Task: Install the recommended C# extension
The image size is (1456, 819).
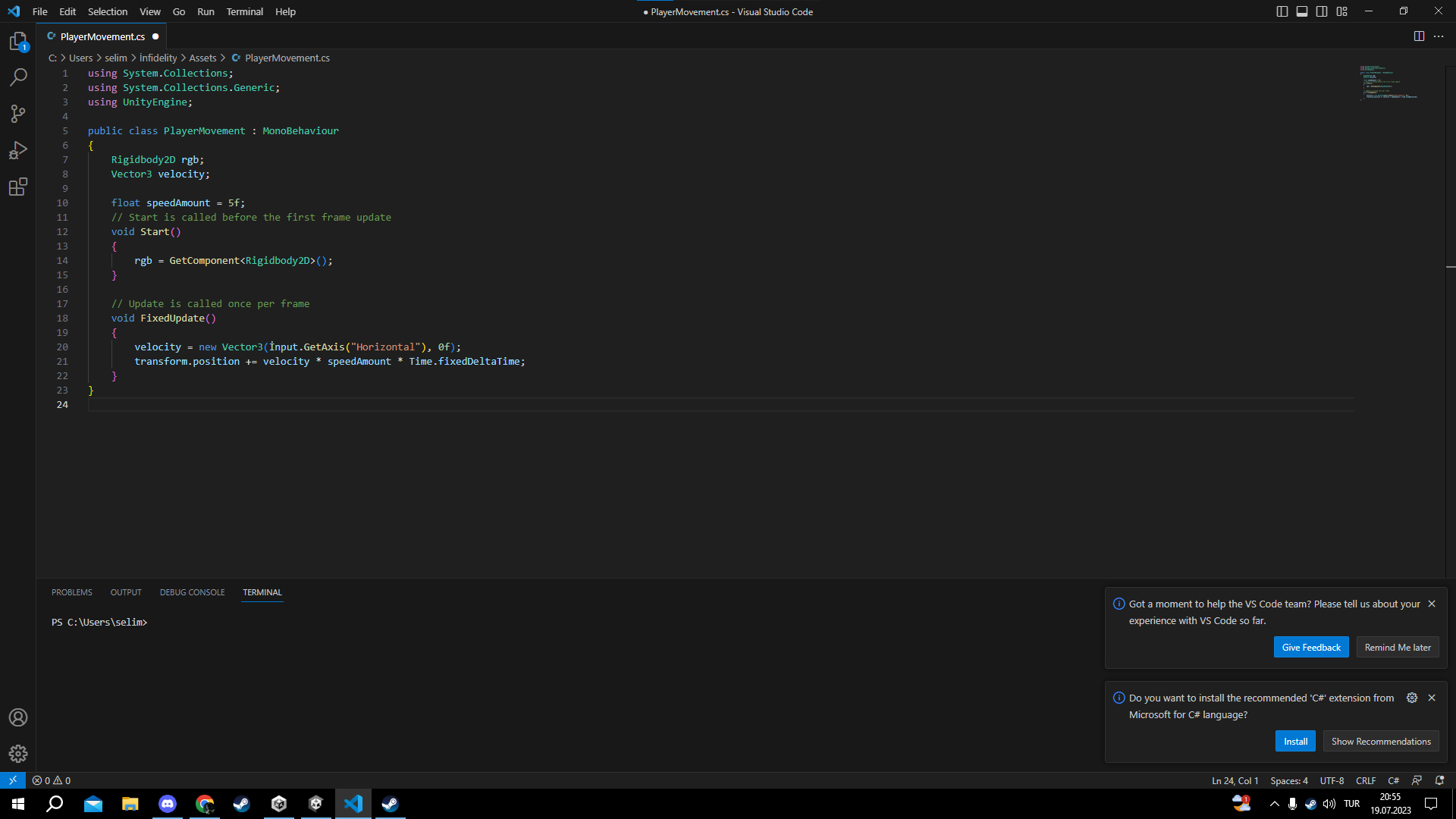Action: pos(1295,742)
